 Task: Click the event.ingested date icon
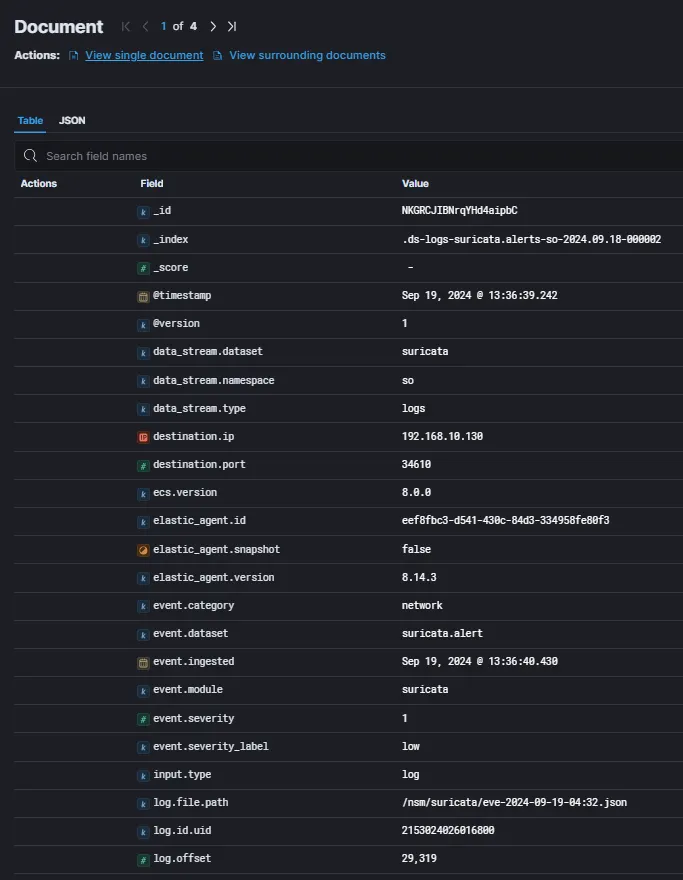[x=143, y=662]
